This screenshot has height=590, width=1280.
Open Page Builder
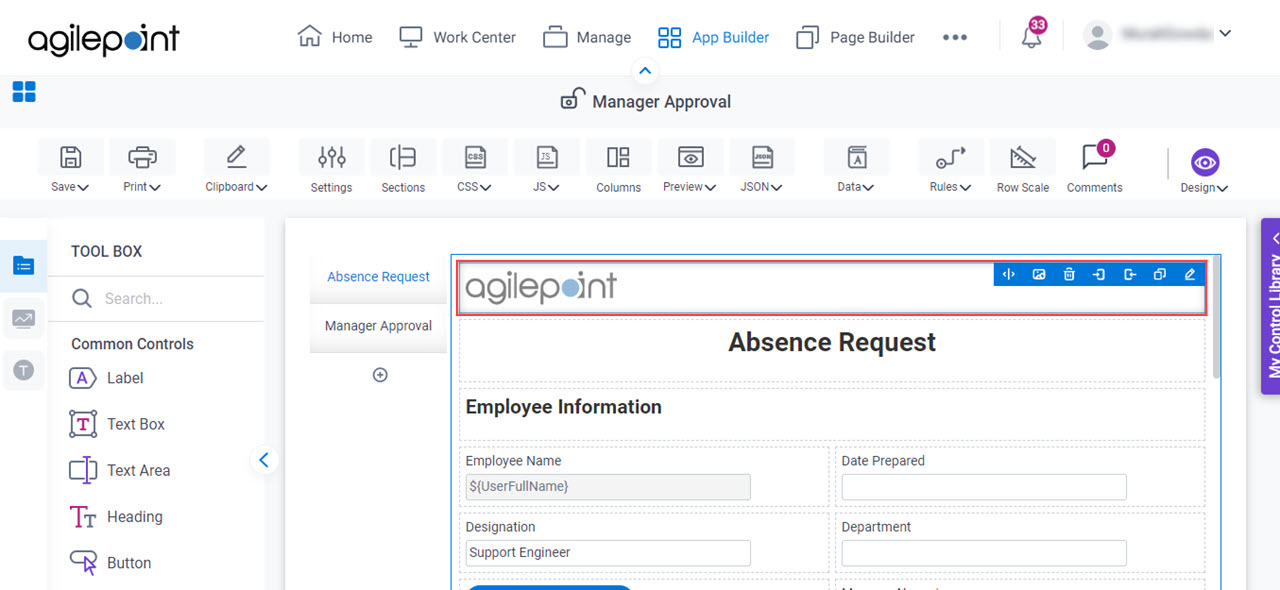click(x=855, y=37)
